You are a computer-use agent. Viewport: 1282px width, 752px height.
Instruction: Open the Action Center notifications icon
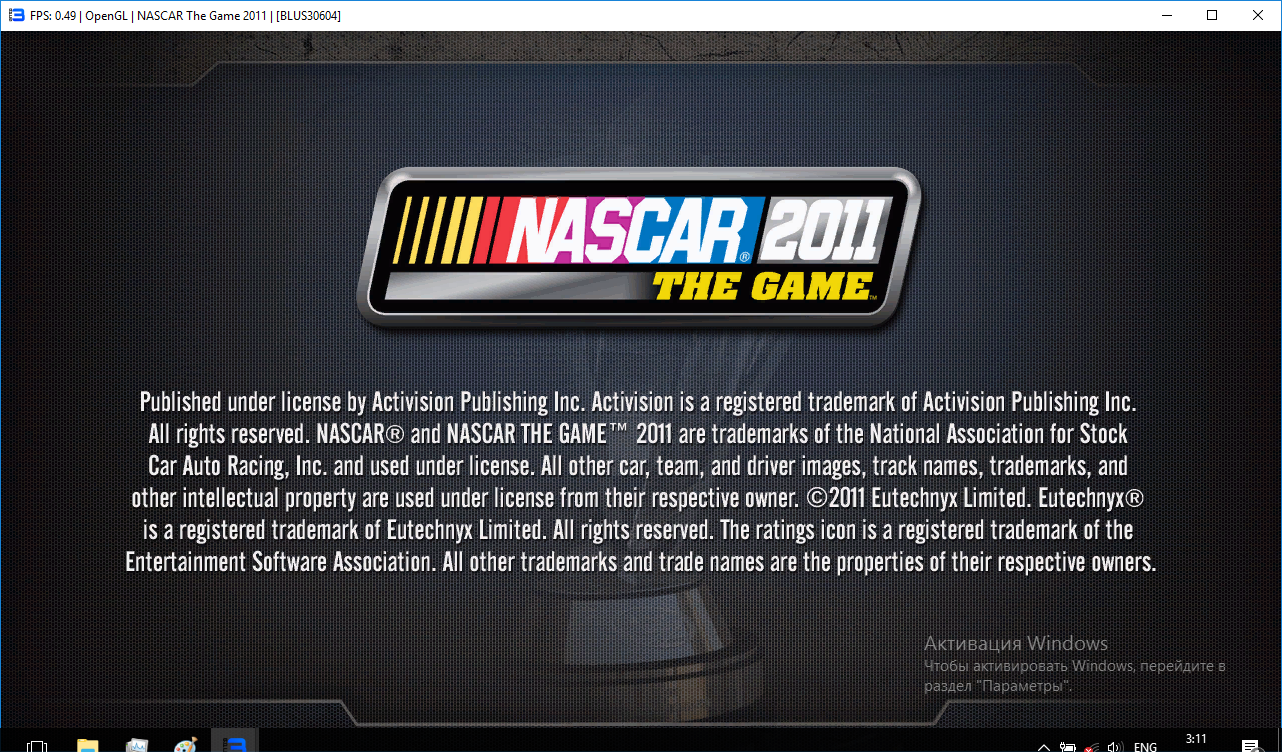[x=1250, y=746]
